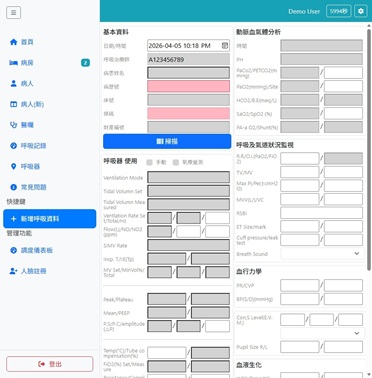Viewport: 372px width, 378px height.
Task: Expand the Breath Sound dropdown
Action: coord(322,254)
